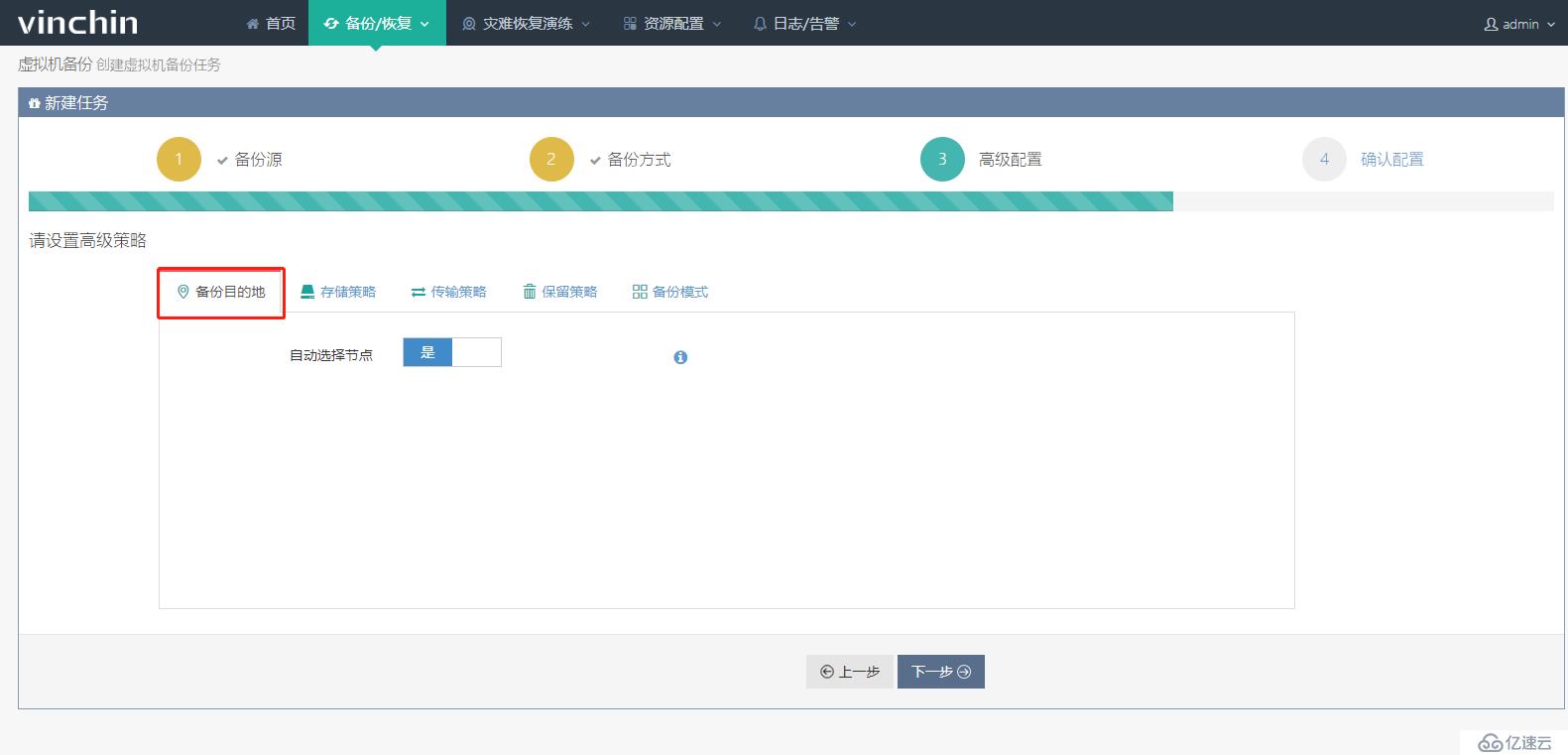Click the striped wizard progress bar
The width and height of the screenshot is (1568, 755).
601,201
